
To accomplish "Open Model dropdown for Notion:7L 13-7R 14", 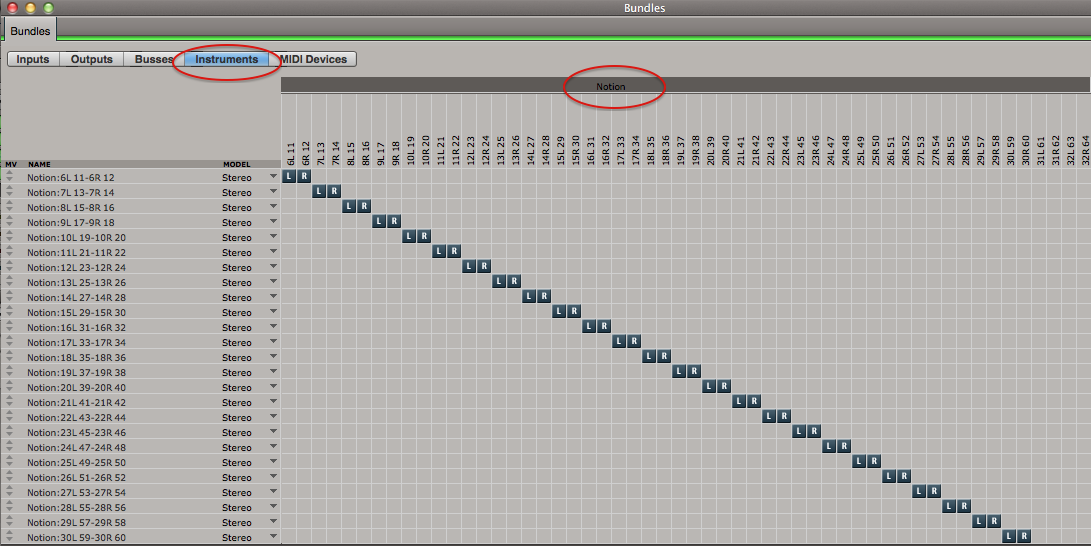I will click(x=273, y=192).
